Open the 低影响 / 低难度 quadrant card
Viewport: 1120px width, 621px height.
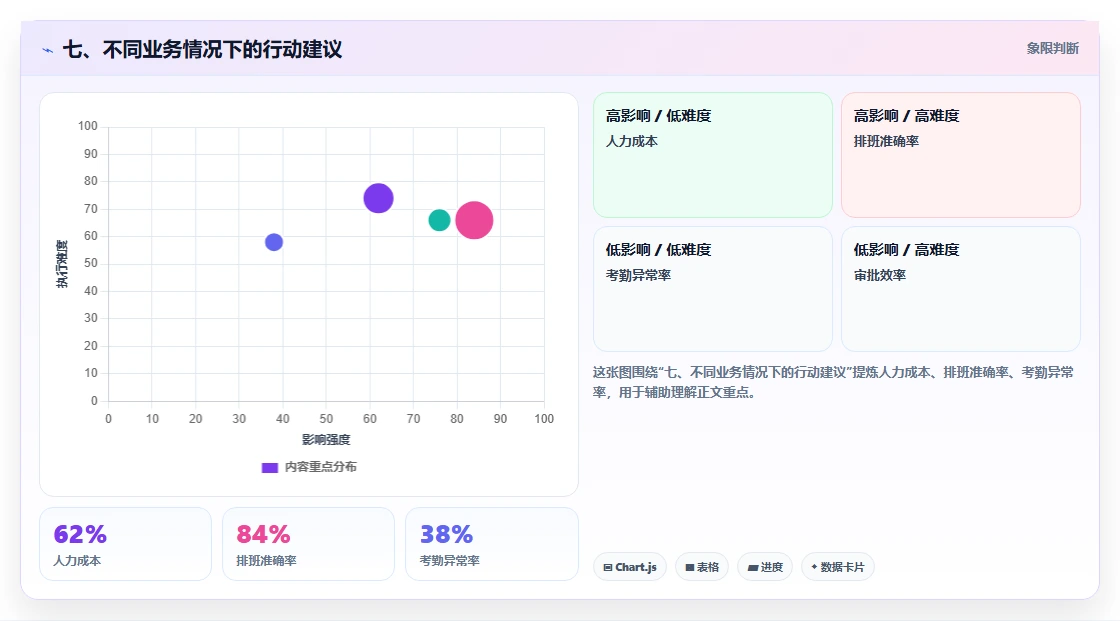coord(713,289)
